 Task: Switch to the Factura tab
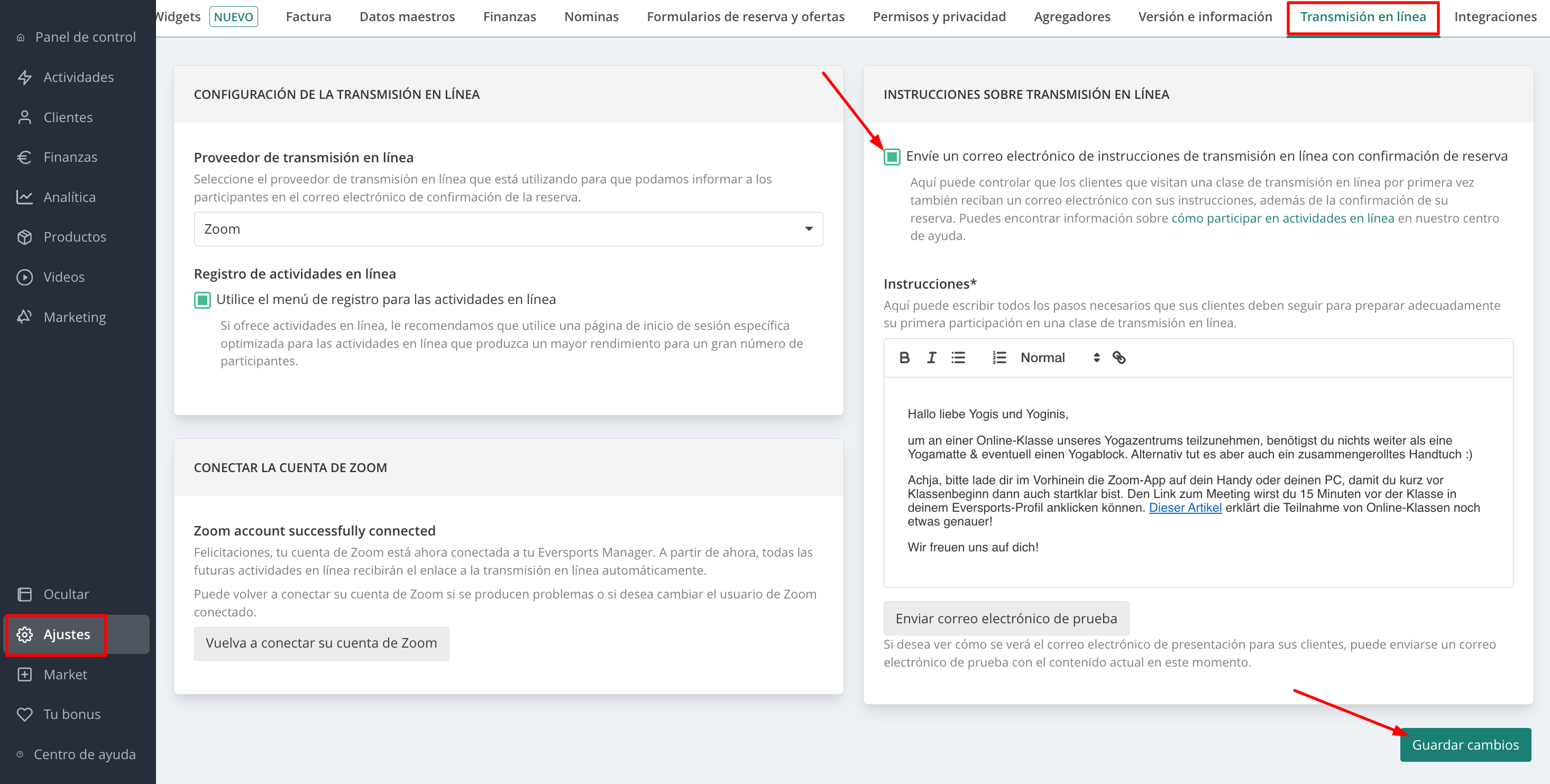(308, 17)
